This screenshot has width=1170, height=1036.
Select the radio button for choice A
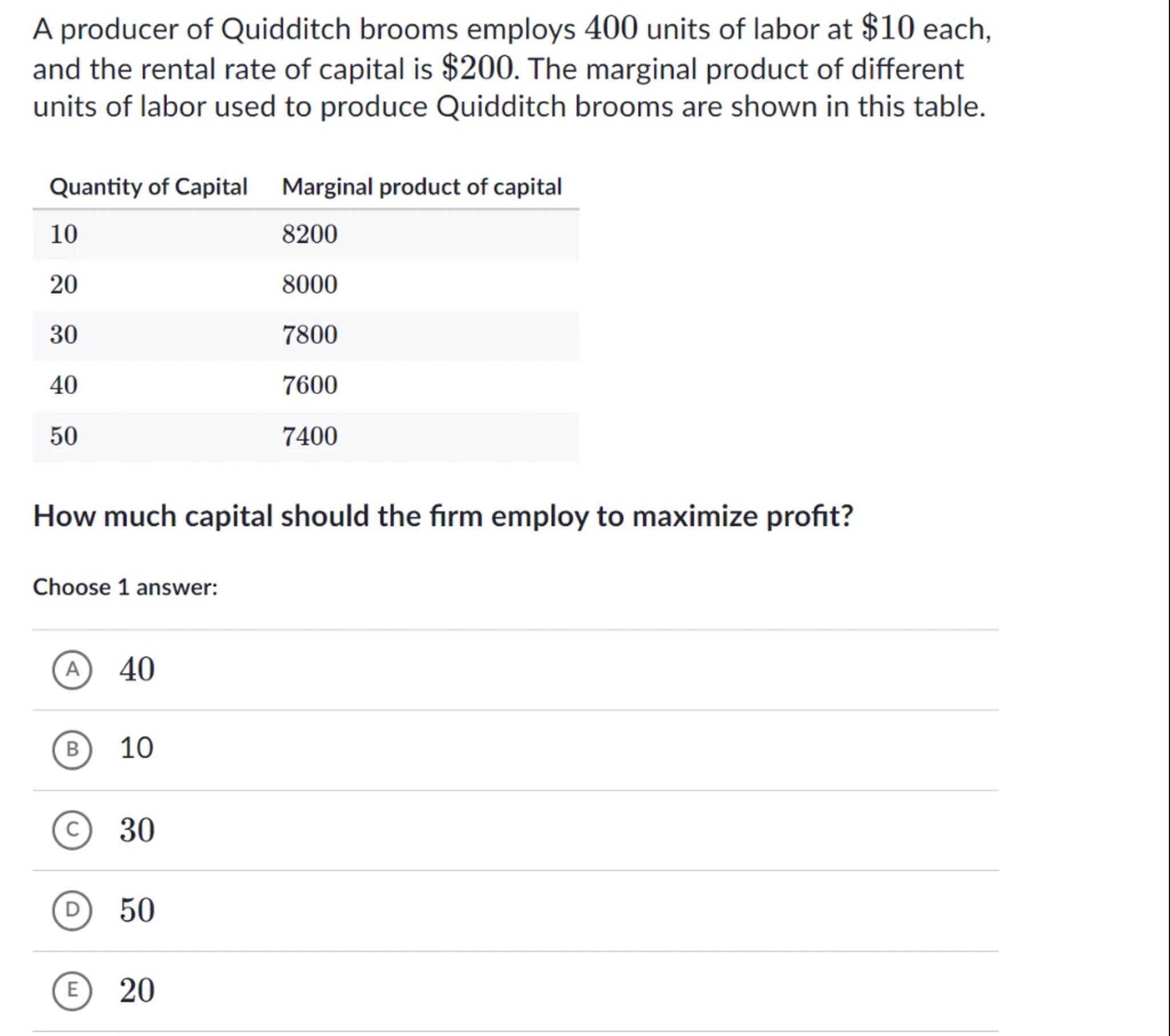(x=72, y=669)
